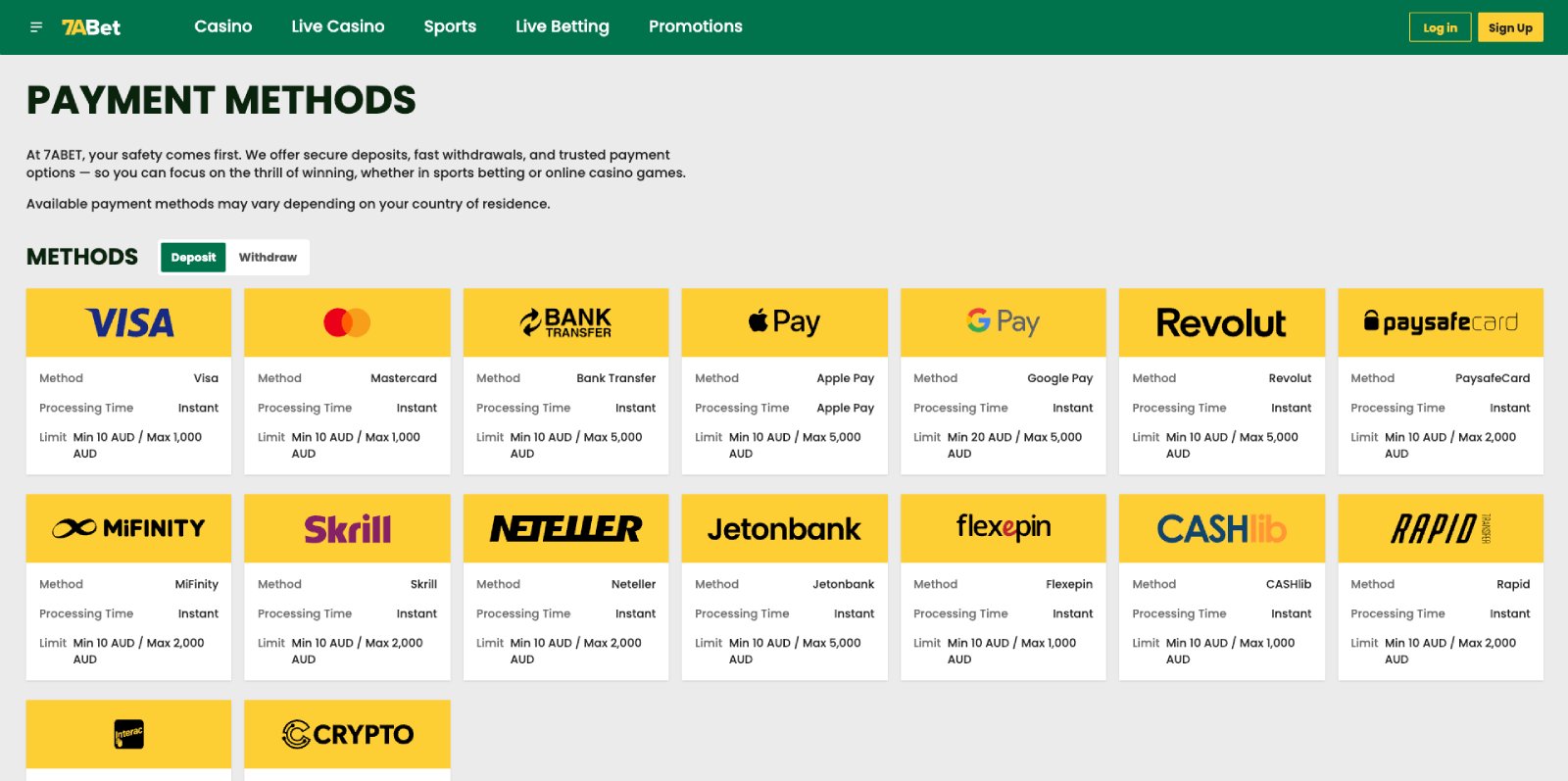Image resolution: width=1568 pixels, height=781 pixels.
Task: Pick the Jetonbank logo
Action: tap(784, 528)
